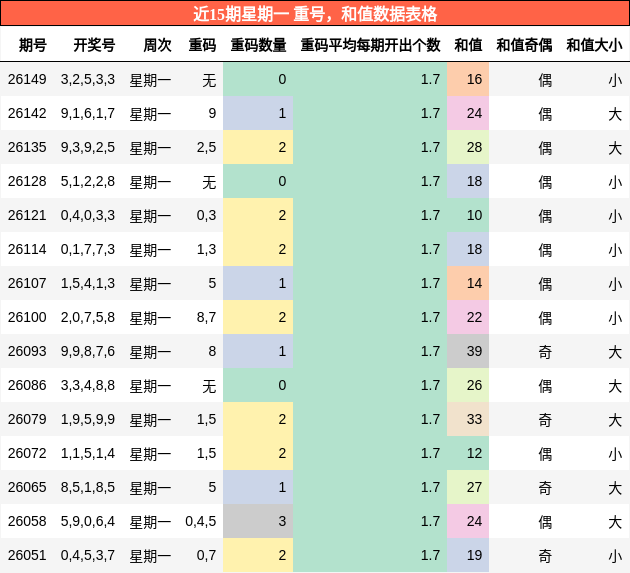This screenshot has width=630, height=573.
Task: Select the '开奖号' column header
Action: (94, 45)
